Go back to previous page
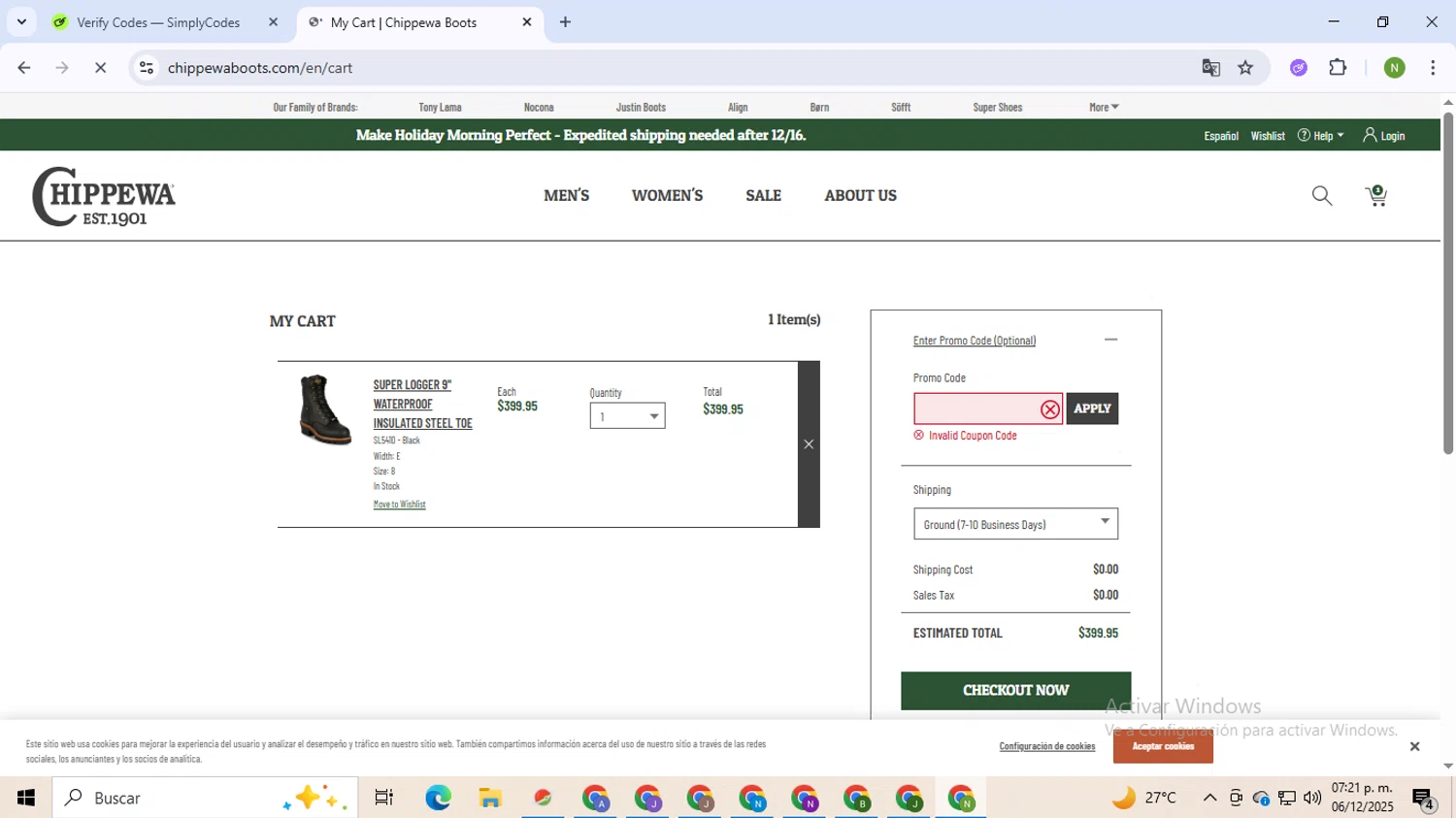This screenshot has width=1456, height=818. [x=24, y=68]
